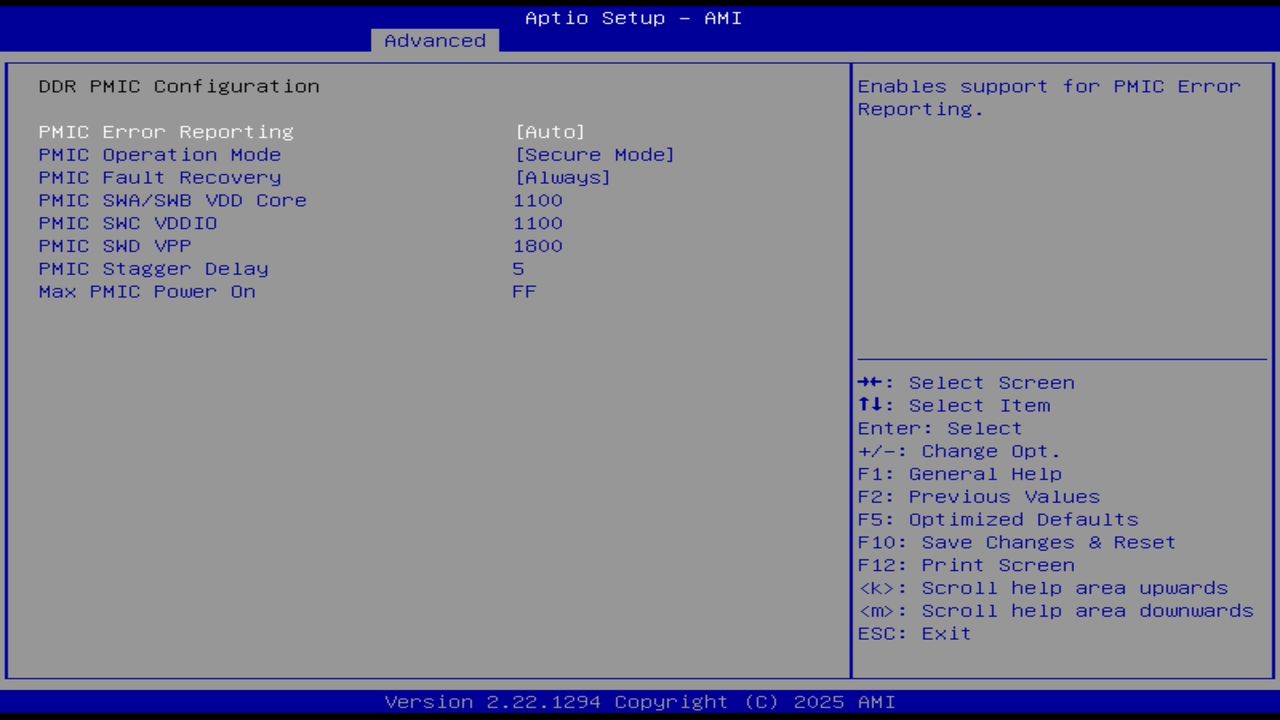1280x720 pixels.
Task: Click the Aptio Setup title bar
Action: [632, 17]
